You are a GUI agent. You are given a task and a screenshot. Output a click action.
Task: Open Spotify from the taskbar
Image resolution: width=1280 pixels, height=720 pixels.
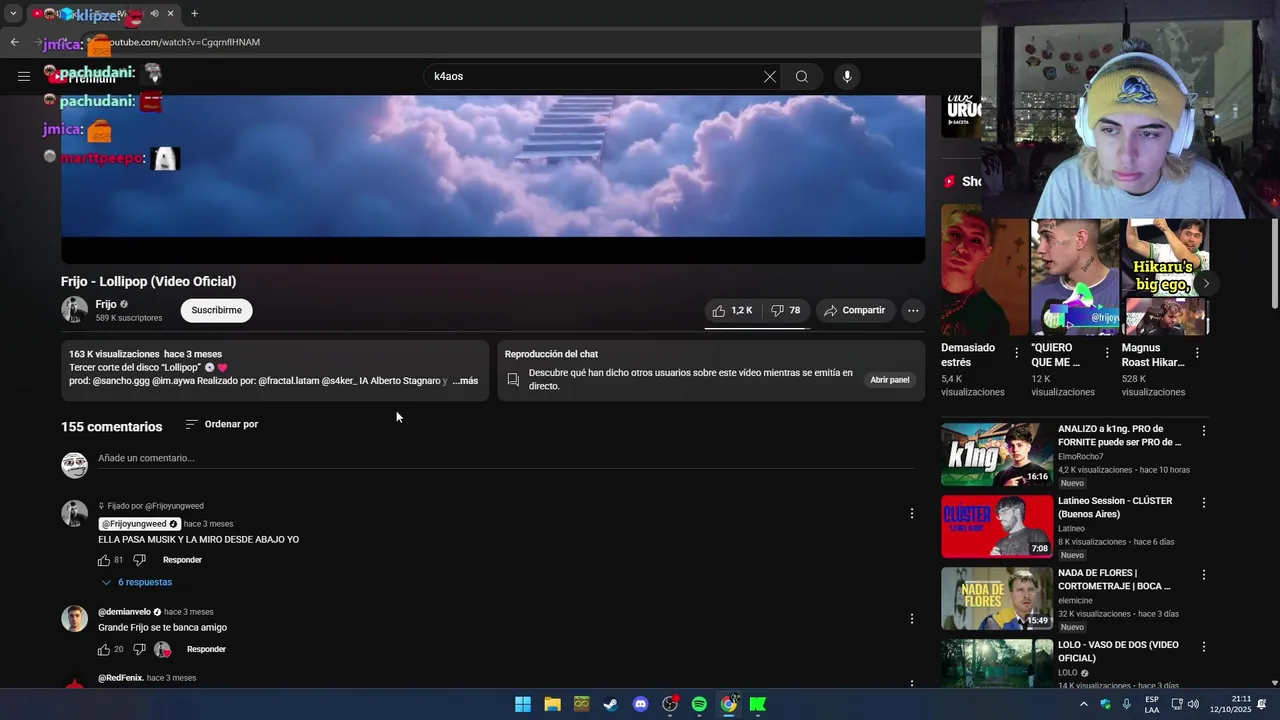click(699, 704)
